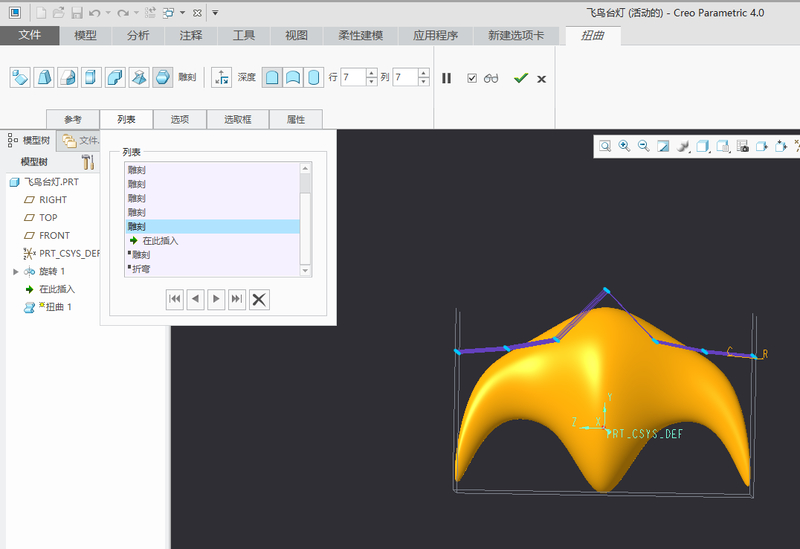800x549 pixels.
Task: Accept the warp feature with green checkmark
Action: pos(521,78)
